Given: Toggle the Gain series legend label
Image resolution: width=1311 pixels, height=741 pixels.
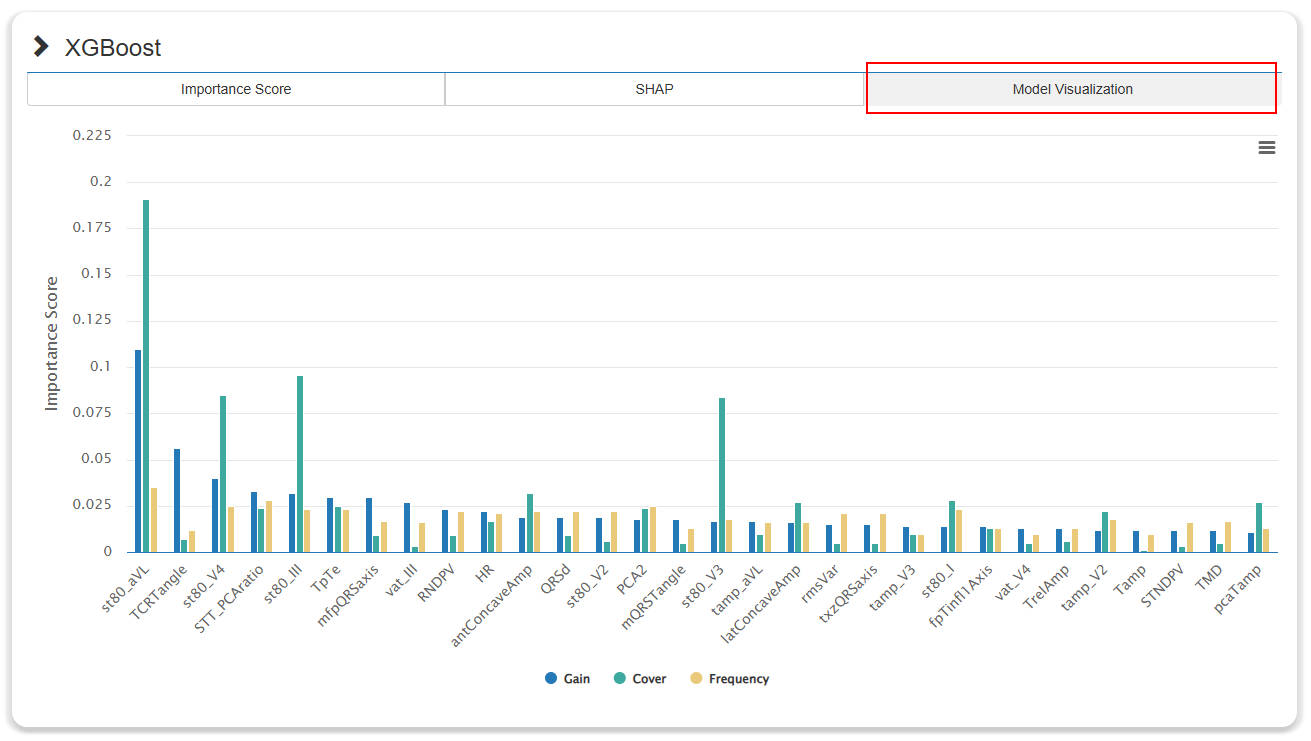Looking at the screenshot, I should 576,679.
